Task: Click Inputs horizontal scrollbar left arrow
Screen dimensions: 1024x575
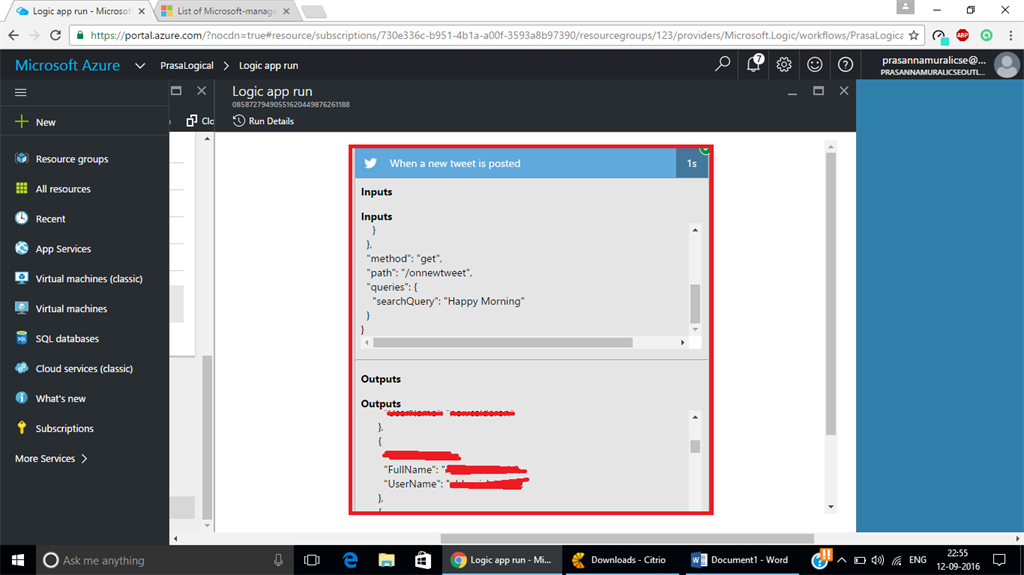Action: point(367,342)
